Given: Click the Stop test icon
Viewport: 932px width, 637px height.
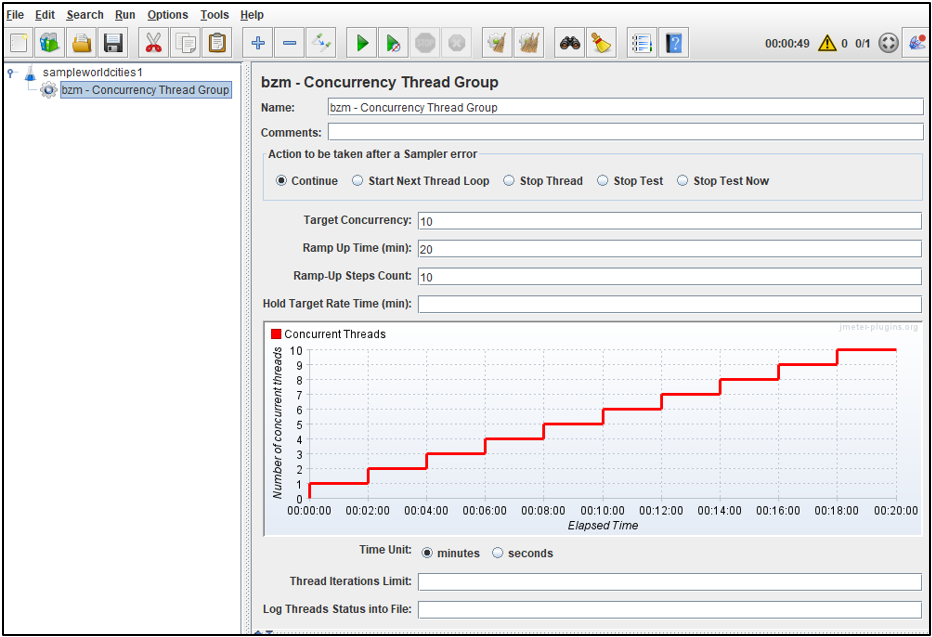Looking at the screenshot, I should (425, 43).
